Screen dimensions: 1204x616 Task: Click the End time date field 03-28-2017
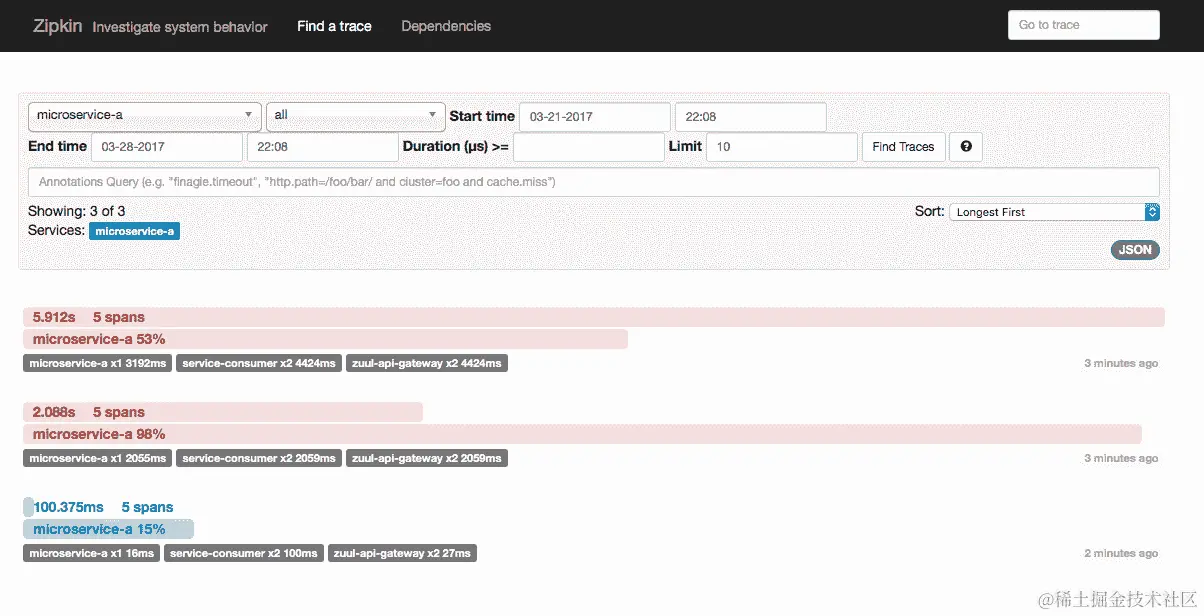[x=167, y=146]
